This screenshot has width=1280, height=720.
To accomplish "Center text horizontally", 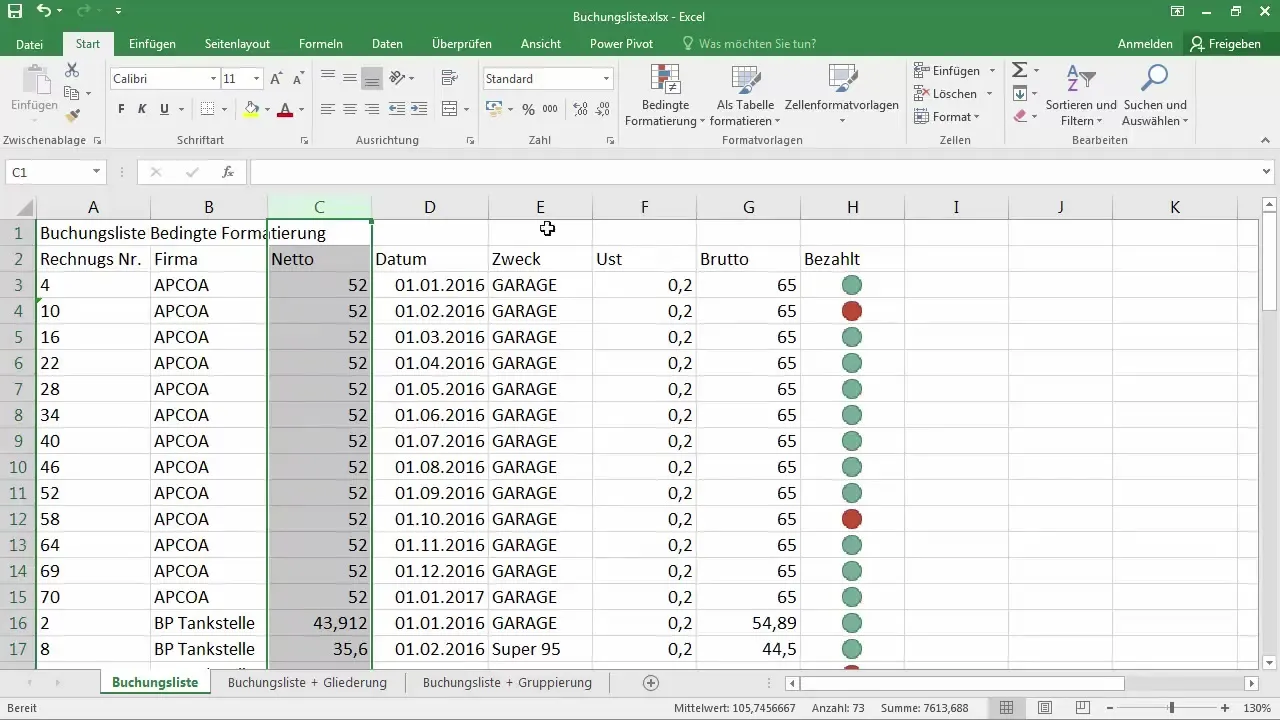I will (350, 109).
